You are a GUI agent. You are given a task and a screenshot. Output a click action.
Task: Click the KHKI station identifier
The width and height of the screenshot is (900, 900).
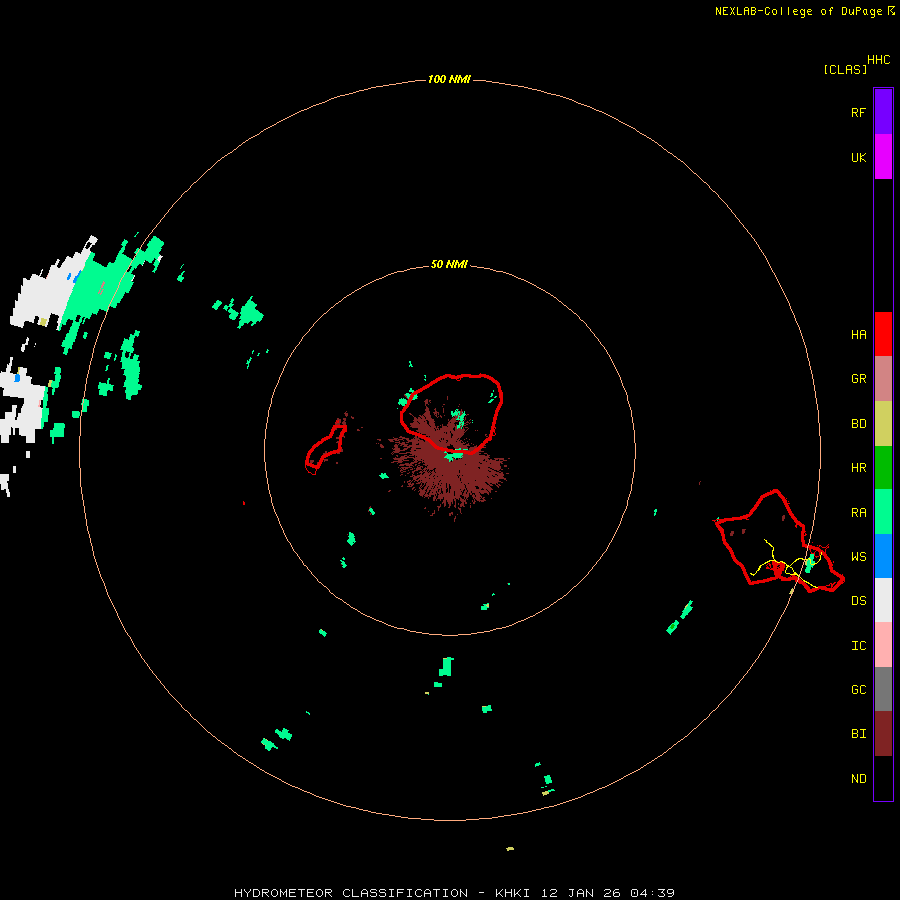point(512,893)
